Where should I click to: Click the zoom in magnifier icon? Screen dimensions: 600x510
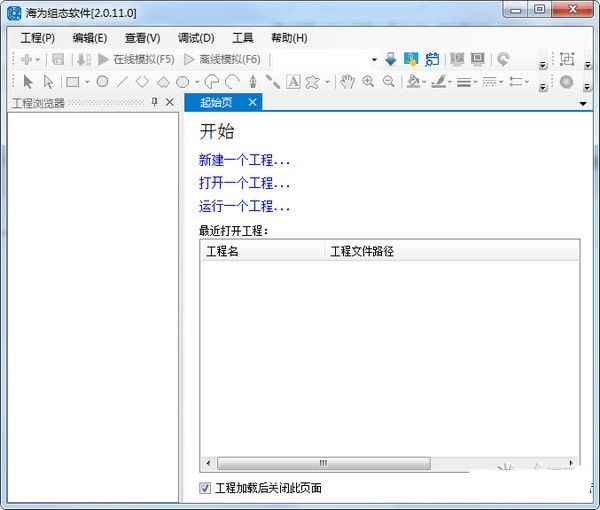point(368,81)
